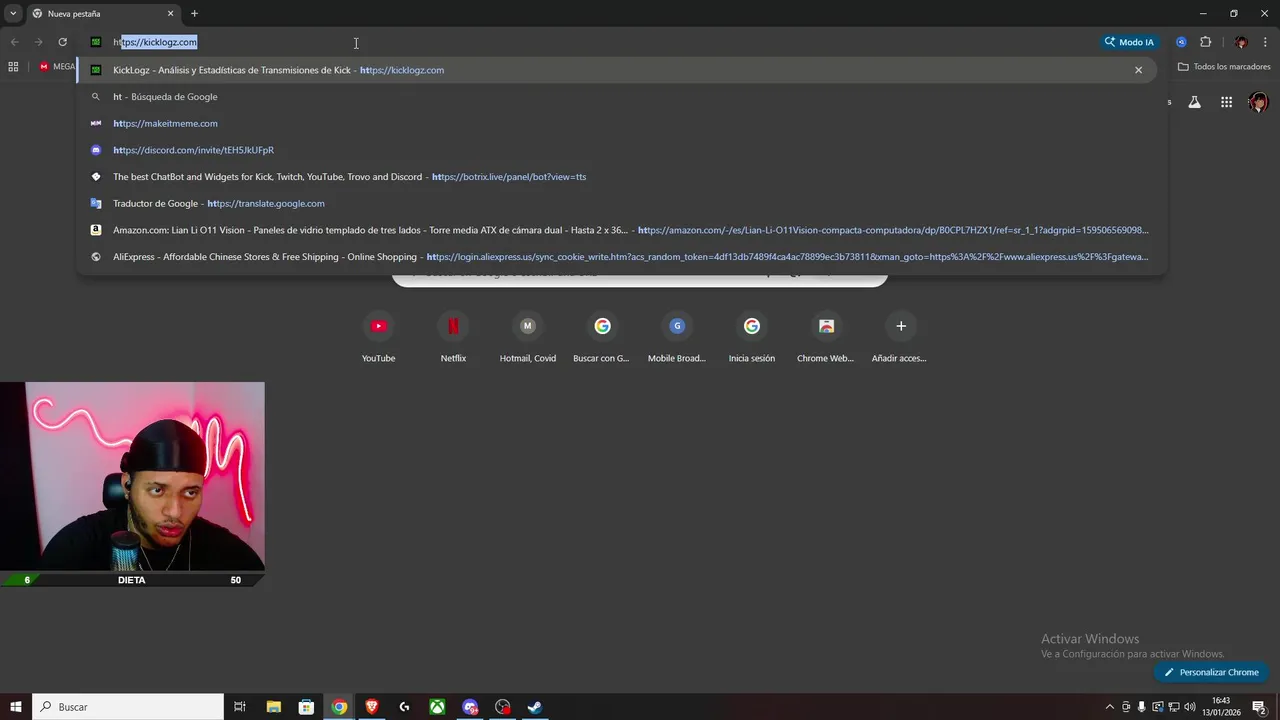
Task: Open YouTube shortcut tile
Action: 378,337
